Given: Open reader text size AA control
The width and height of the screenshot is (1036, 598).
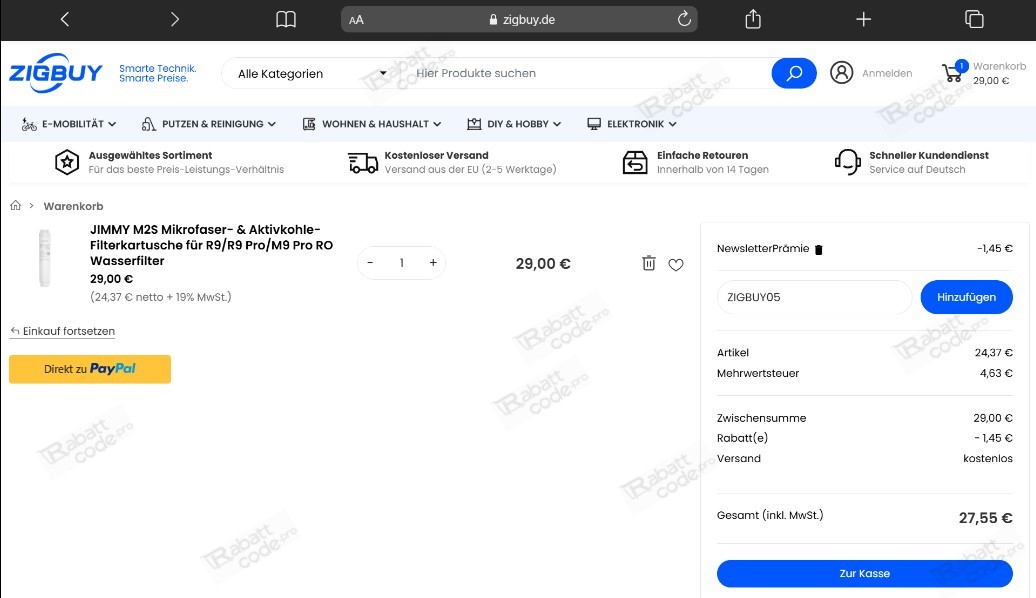Looking at the screenshot, I should point(356,20).
